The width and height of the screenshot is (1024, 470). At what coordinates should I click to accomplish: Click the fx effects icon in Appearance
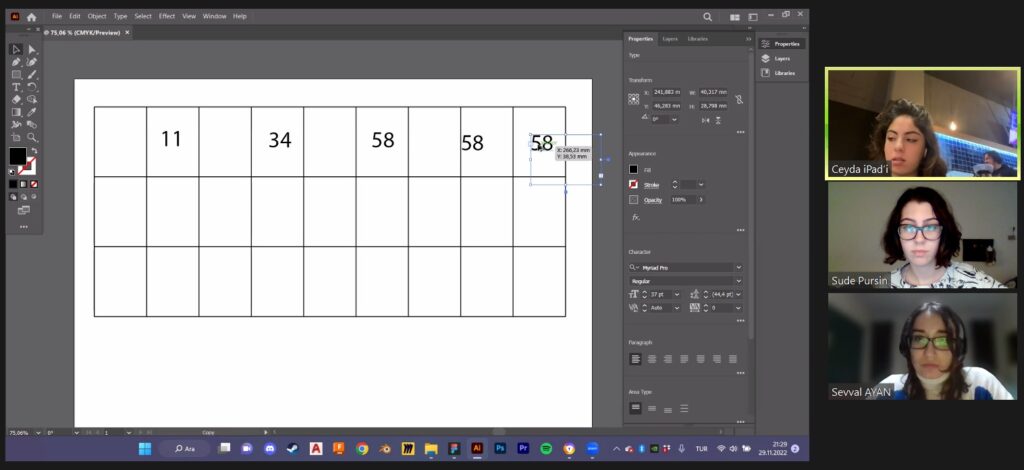coord(636,216)
